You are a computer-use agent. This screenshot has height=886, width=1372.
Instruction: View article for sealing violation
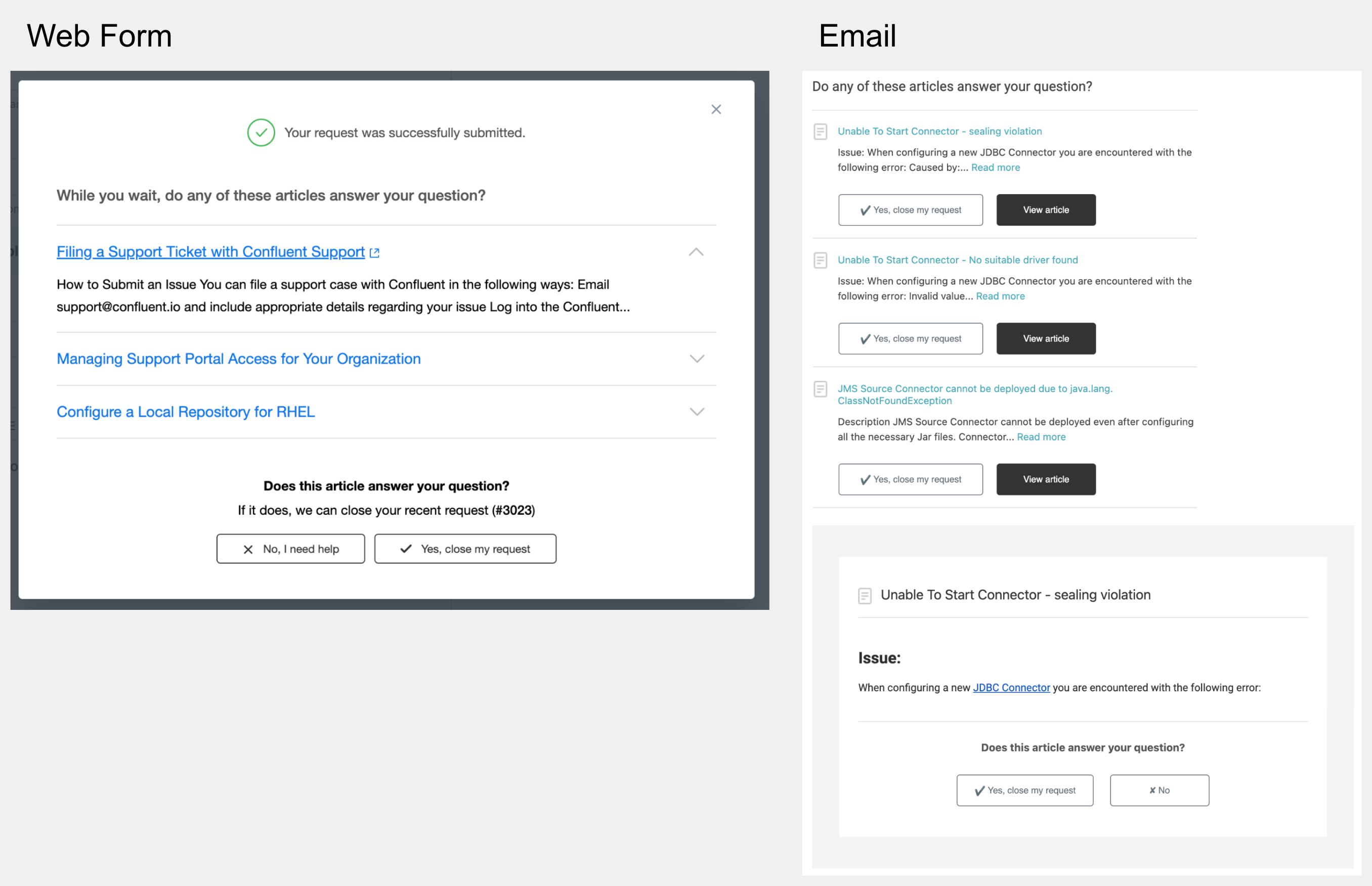[x=1046, y=210]
